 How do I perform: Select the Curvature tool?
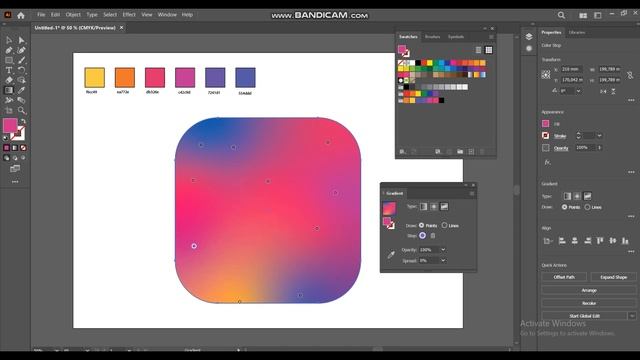21,50
